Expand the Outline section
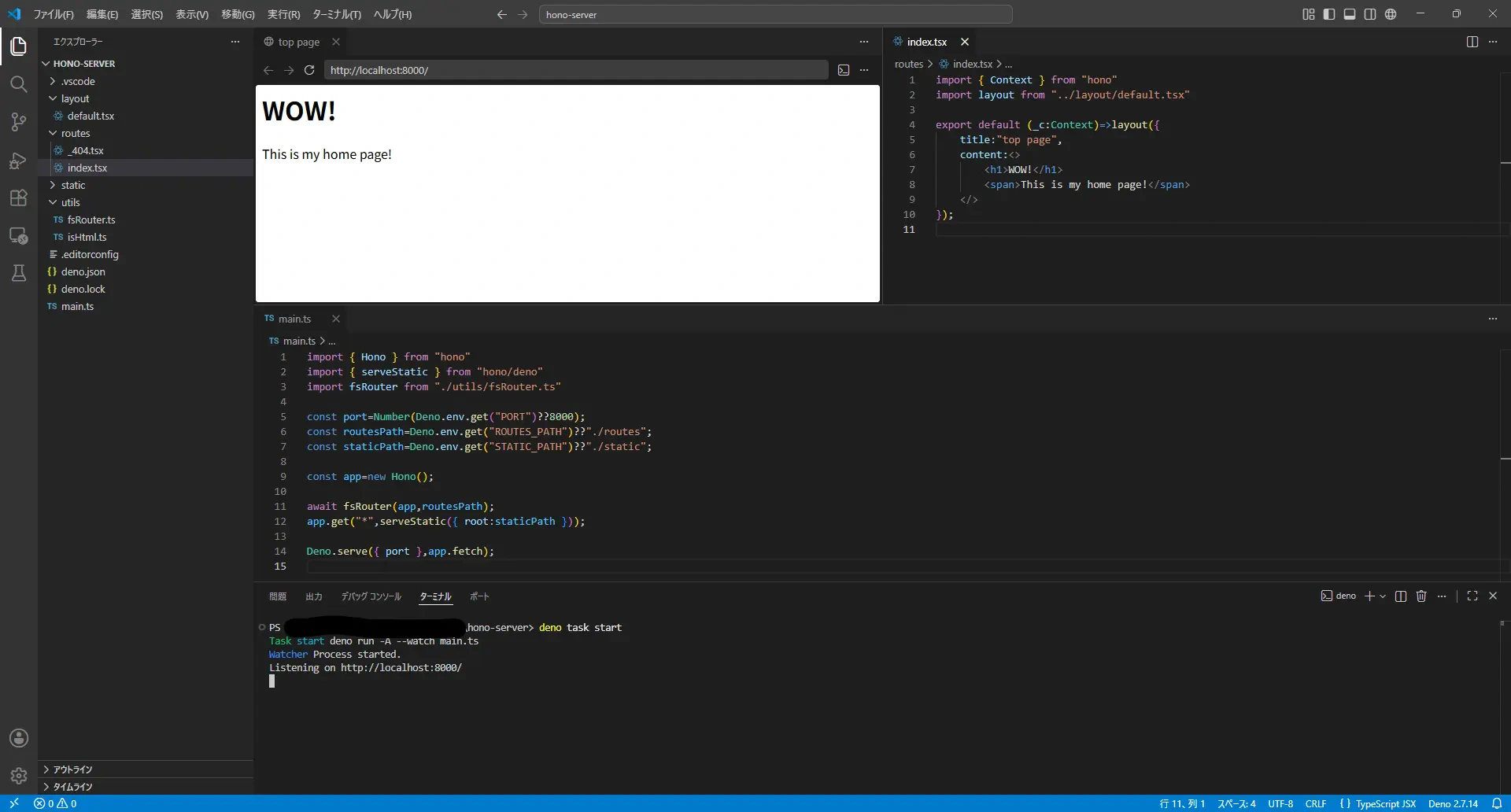This screenshot has height=812, width=1511. click(72, 770)
